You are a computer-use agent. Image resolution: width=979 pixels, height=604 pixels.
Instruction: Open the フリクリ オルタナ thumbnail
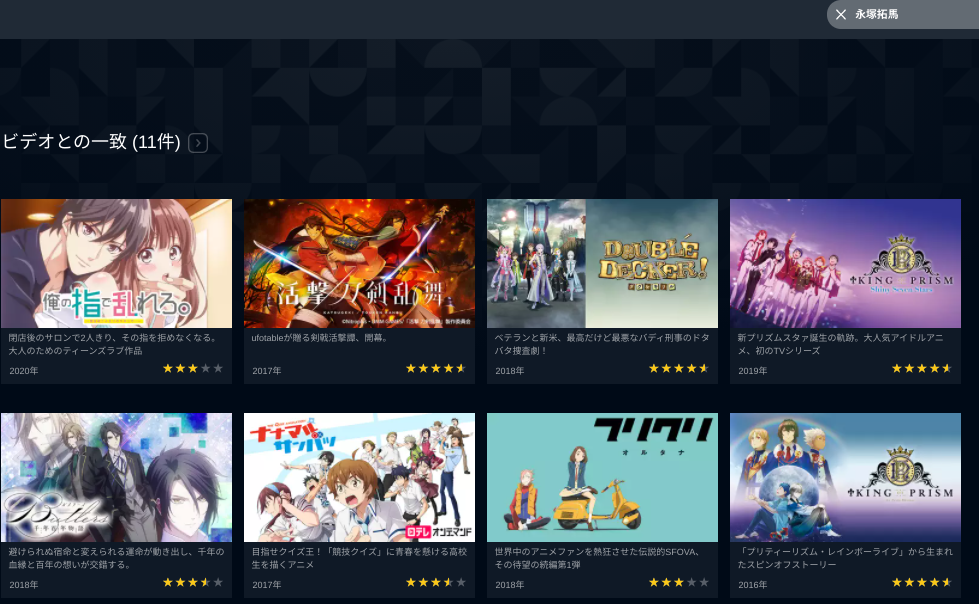click(x=602, y=477)
